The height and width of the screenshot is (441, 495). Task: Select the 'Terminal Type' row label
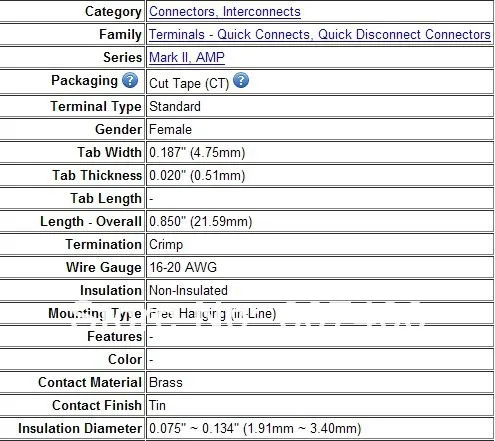[x=96, y=107]
